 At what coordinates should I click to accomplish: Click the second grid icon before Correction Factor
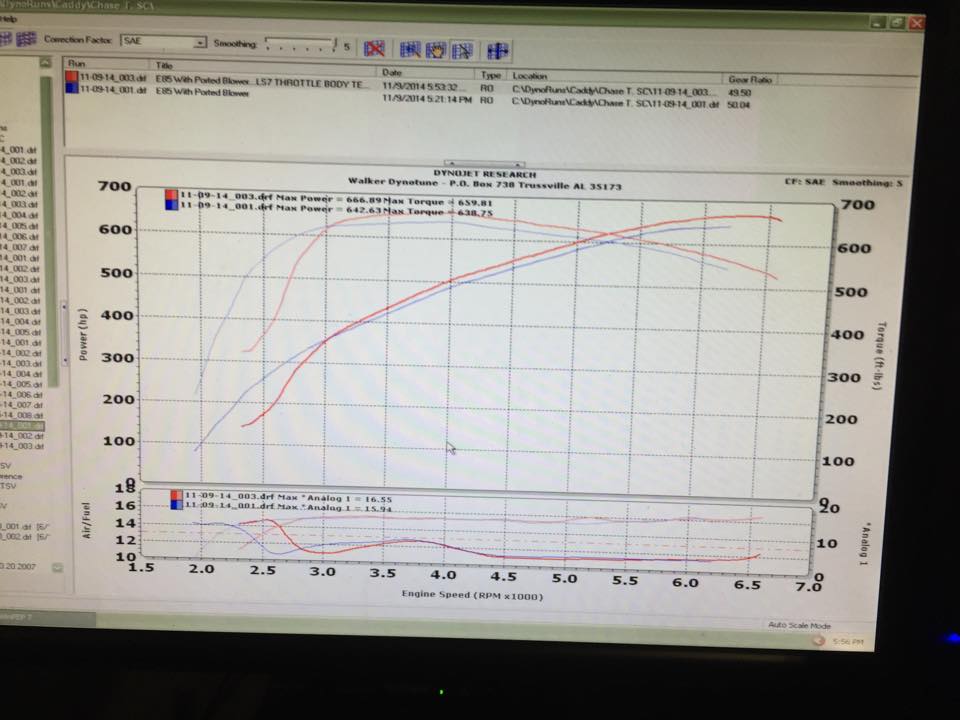tap(28, 40)
